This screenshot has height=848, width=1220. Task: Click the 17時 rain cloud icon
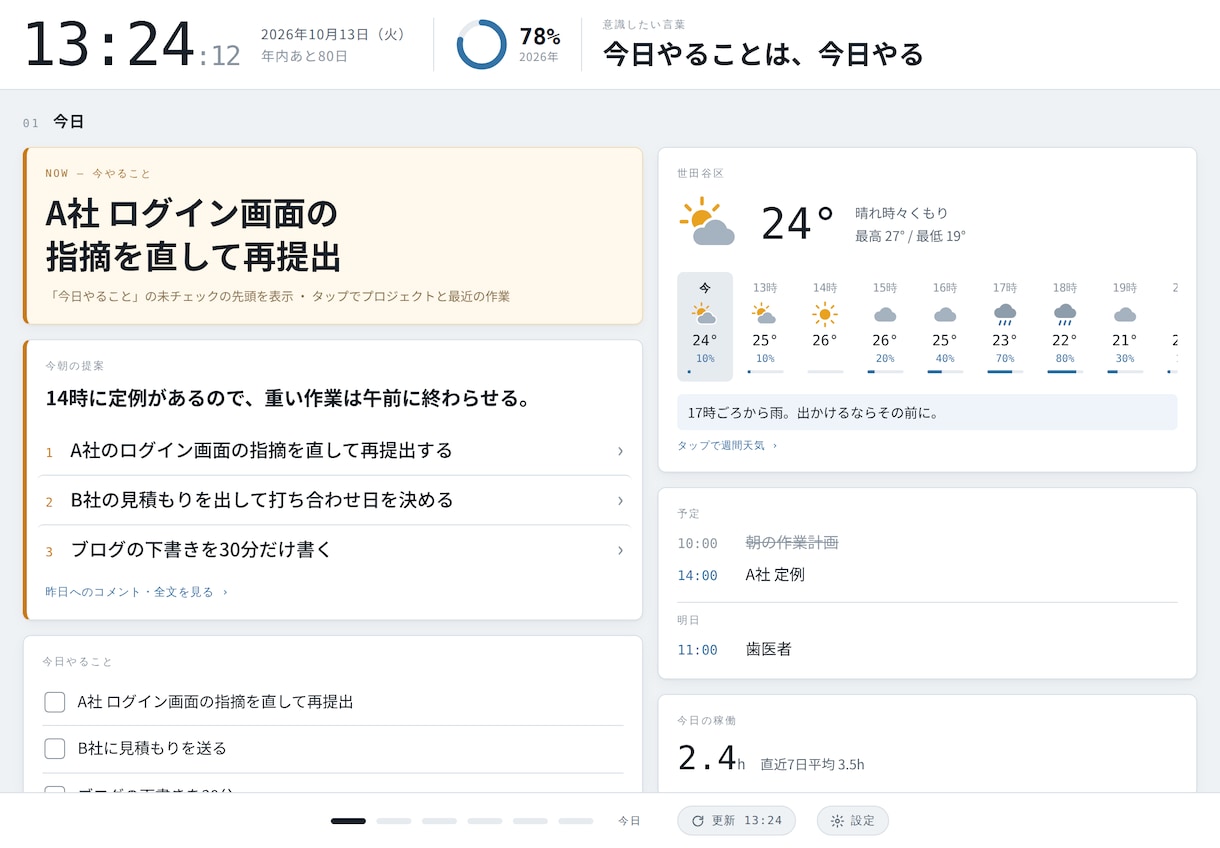[1005, 315]
